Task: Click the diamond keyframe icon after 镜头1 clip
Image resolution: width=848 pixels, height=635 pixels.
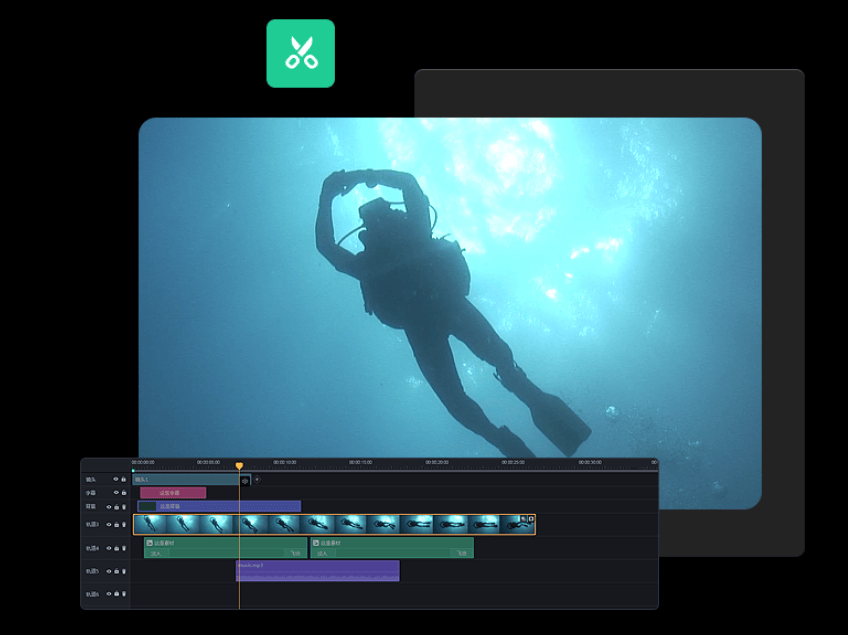Action: pos(257,479)
